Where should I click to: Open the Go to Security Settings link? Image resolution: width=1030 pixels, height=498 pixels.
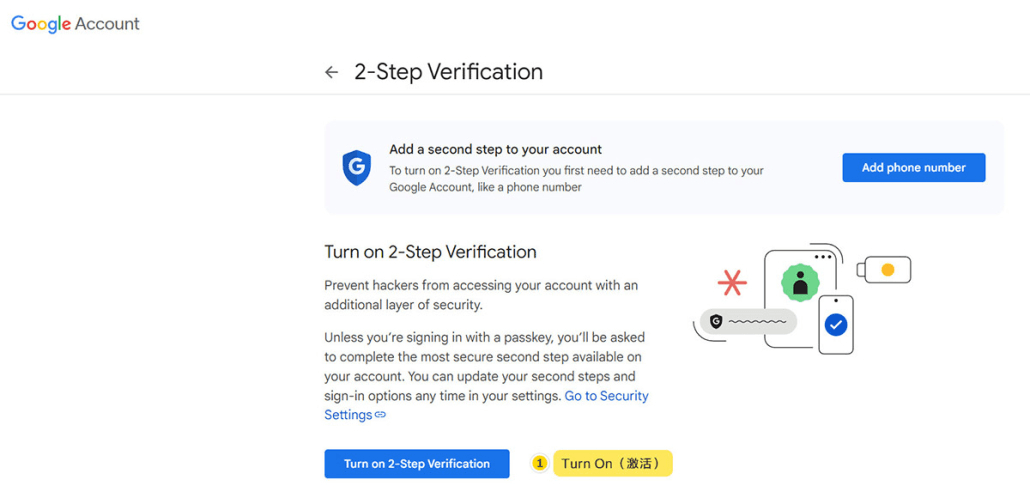[606, 396]
